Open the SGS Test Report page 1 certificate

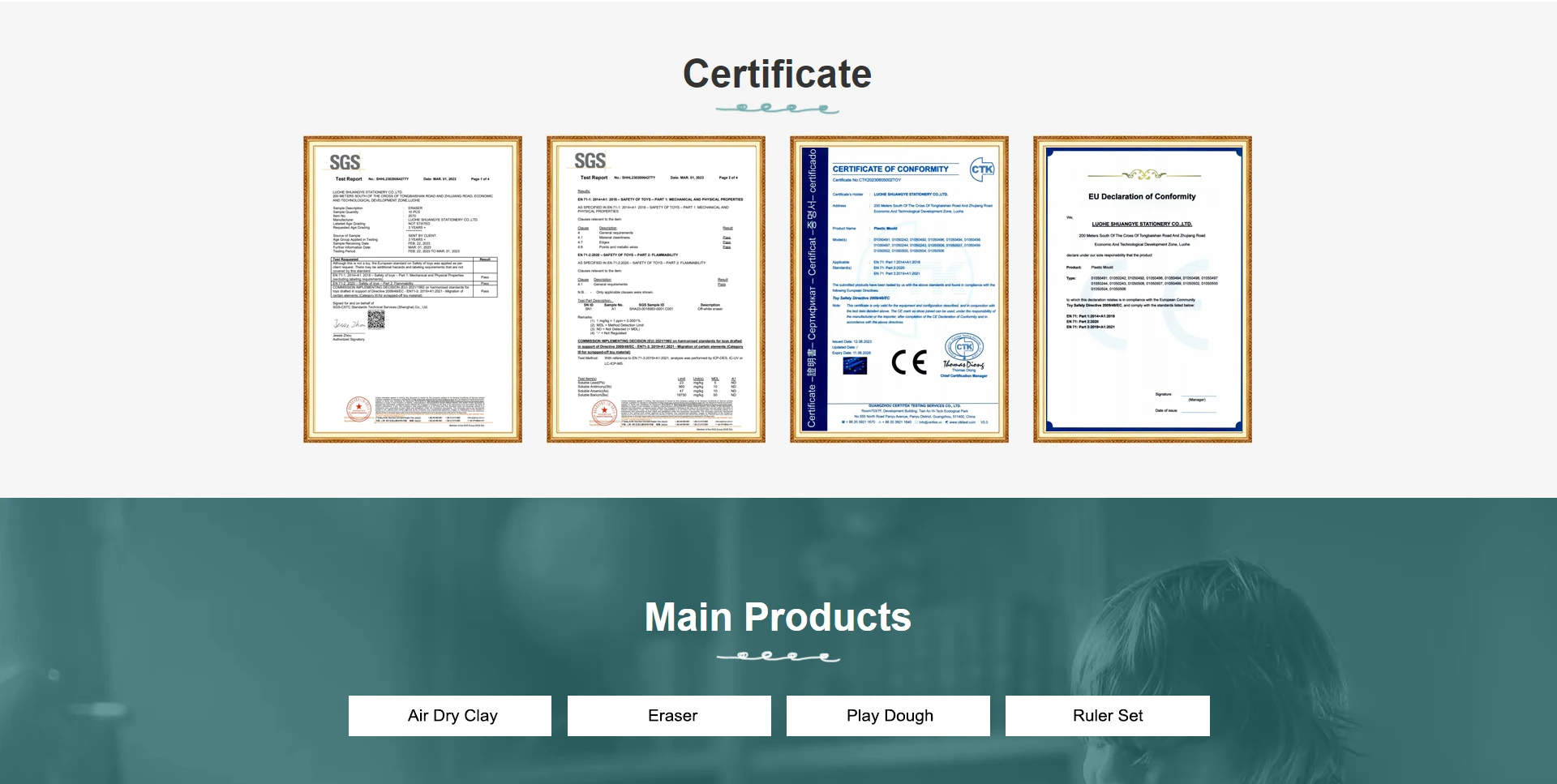413,289
